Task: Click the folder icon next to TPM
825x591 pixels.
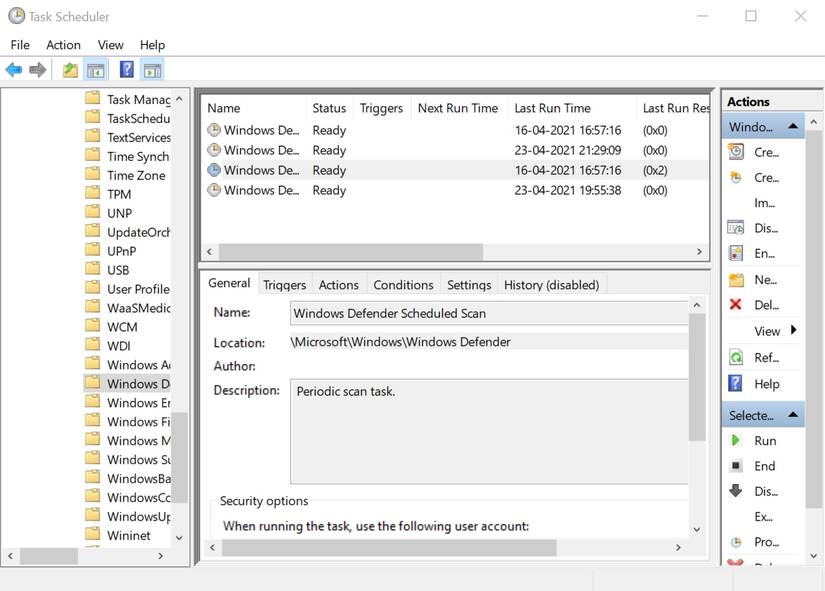Action: (x=93, y=193)
